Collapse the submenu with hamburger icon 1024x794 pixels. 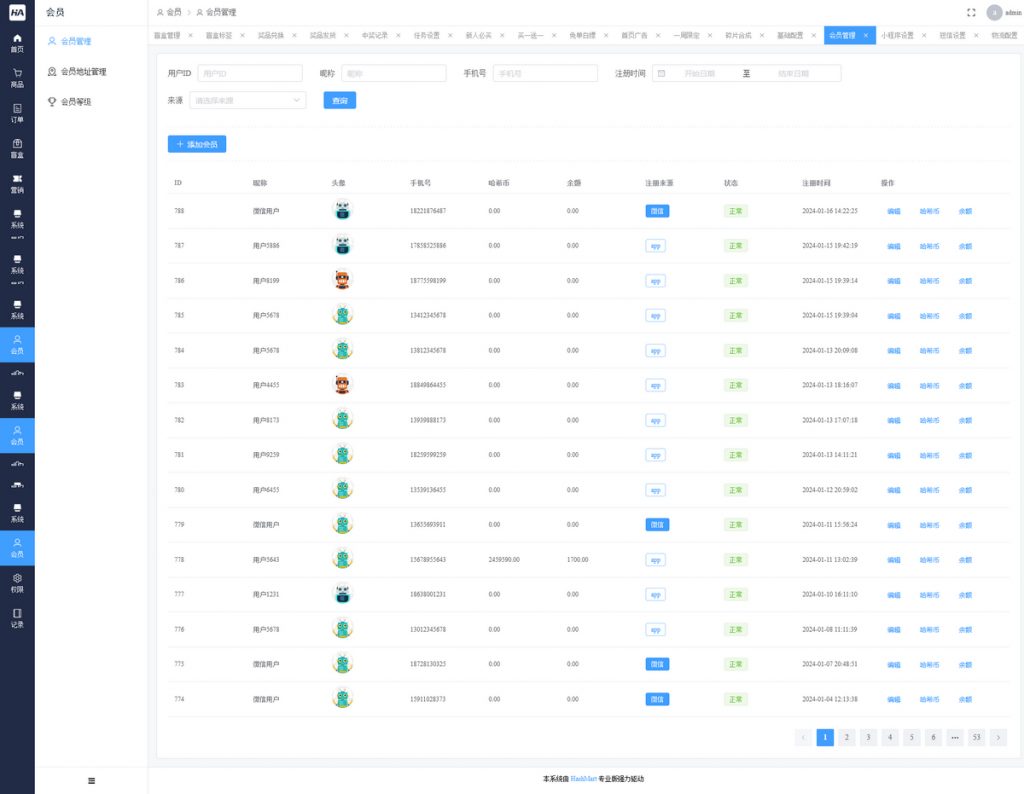pyautogui.click(x=91, y=780)
